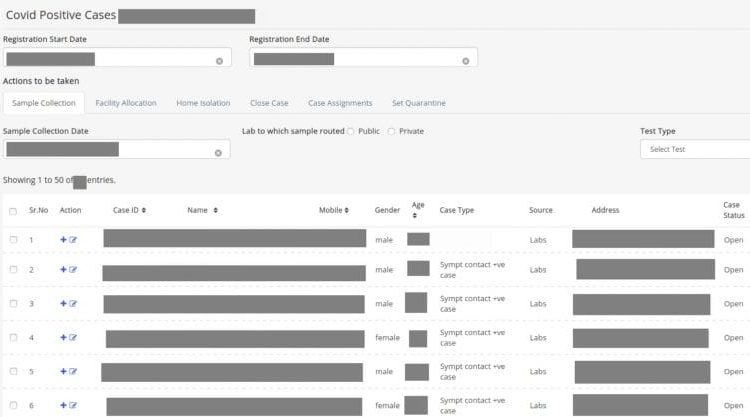
Task: Click the Source column header
Action: [540, 210]
